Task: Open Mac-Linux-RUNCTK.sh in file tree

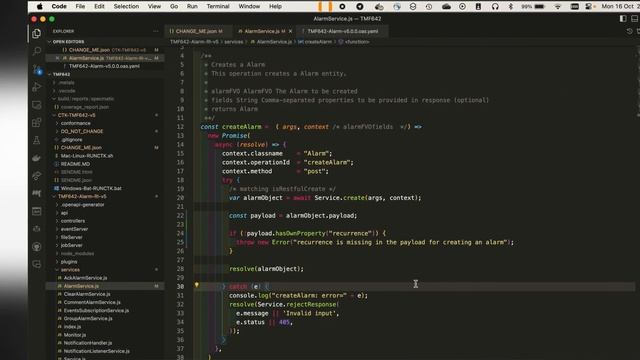Action: [87, 156]
